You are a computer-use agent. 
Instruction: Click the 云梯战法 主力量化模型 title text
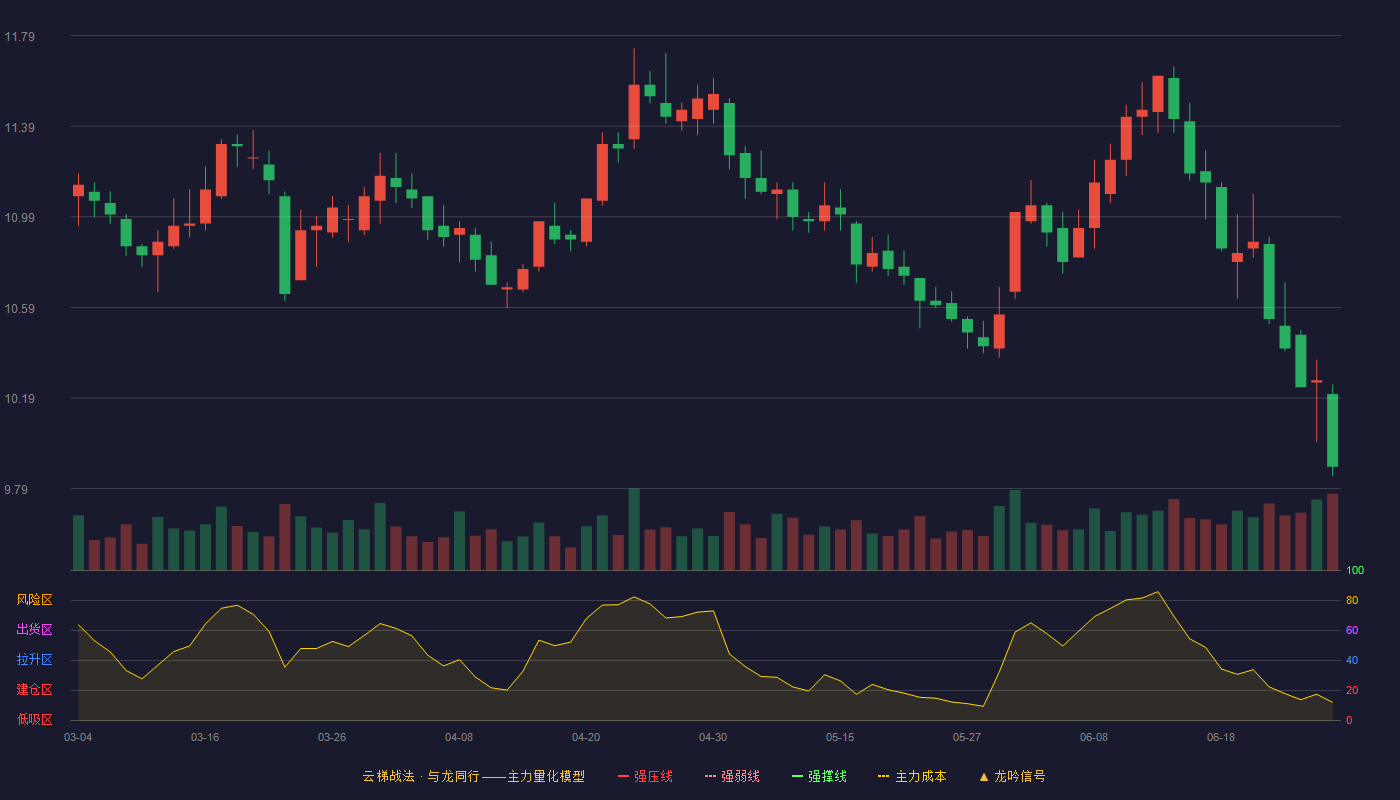pos(473,776)
